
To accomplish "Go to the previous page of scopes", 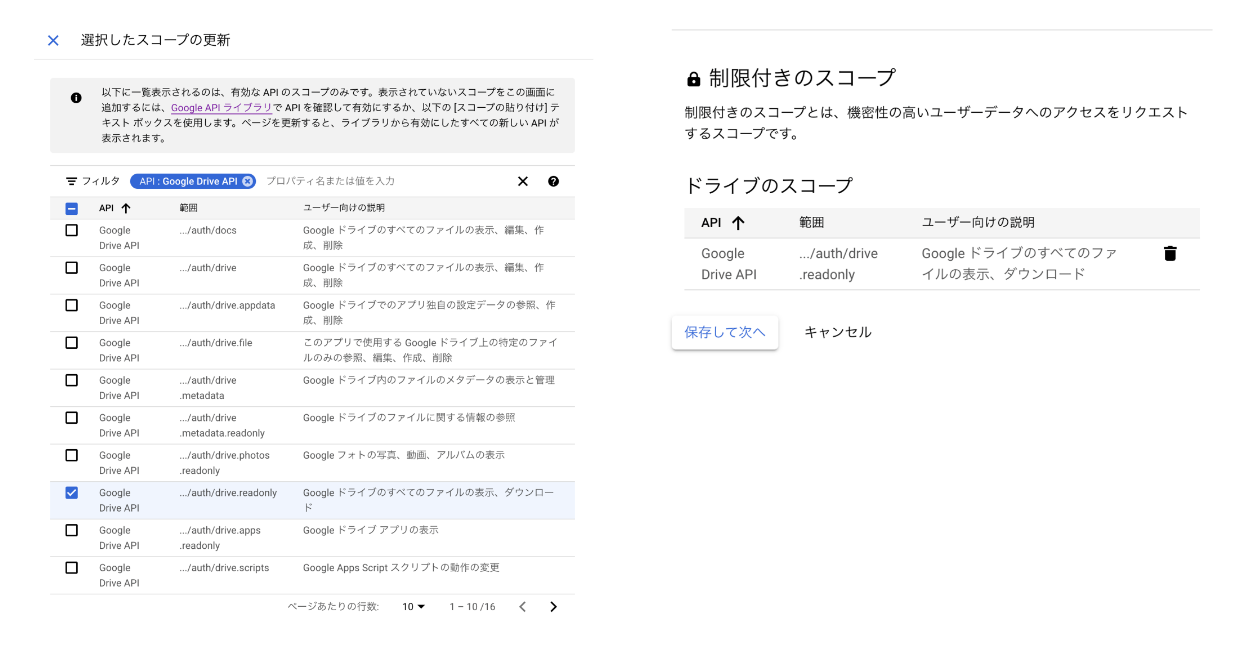I will (522, 607).
